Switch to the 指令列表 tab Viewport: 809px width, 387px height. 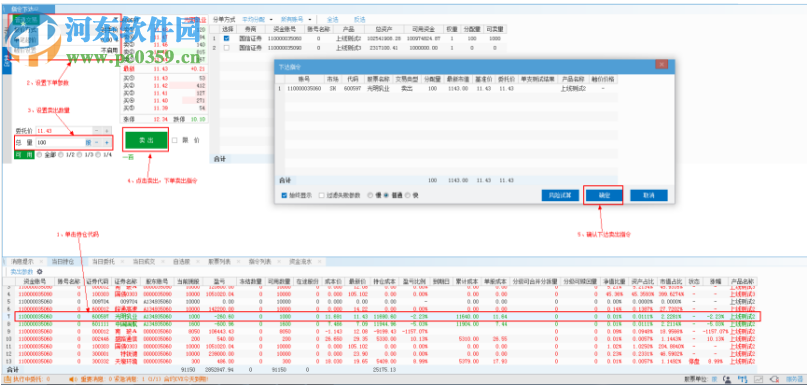coord(260,262)
